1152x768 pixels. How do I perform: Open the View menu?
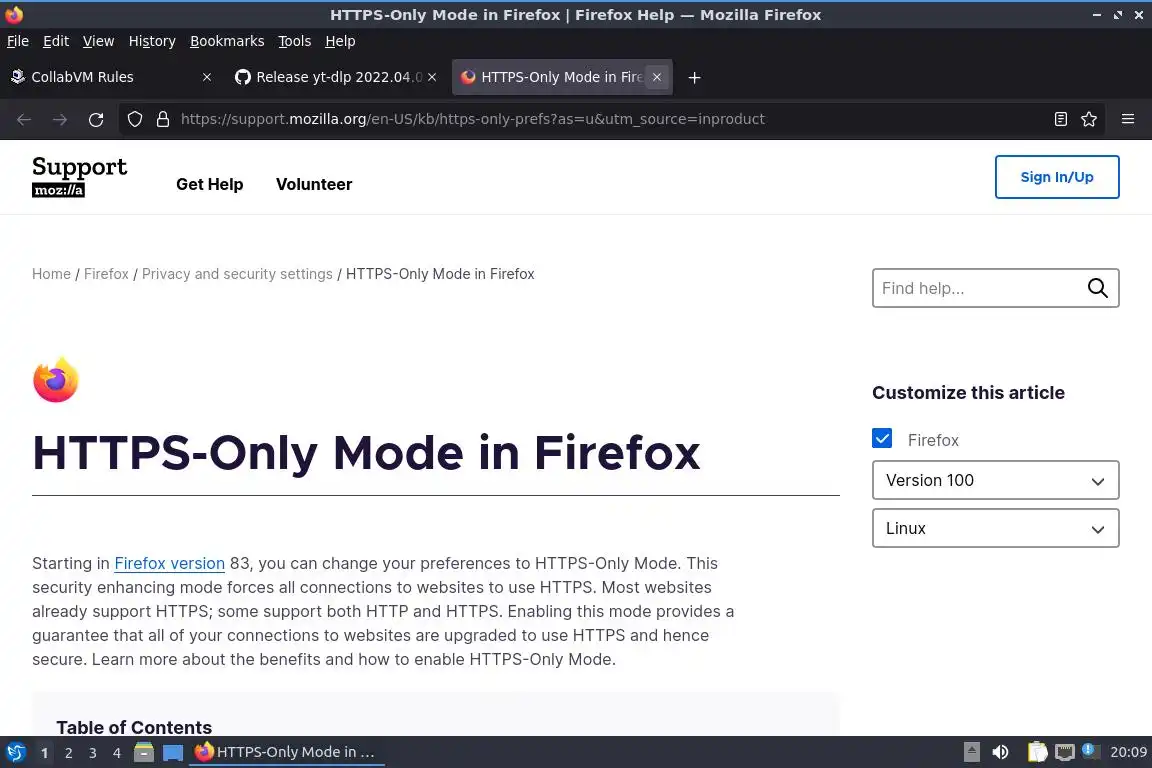pyautogui.click(x=98, y=41)
